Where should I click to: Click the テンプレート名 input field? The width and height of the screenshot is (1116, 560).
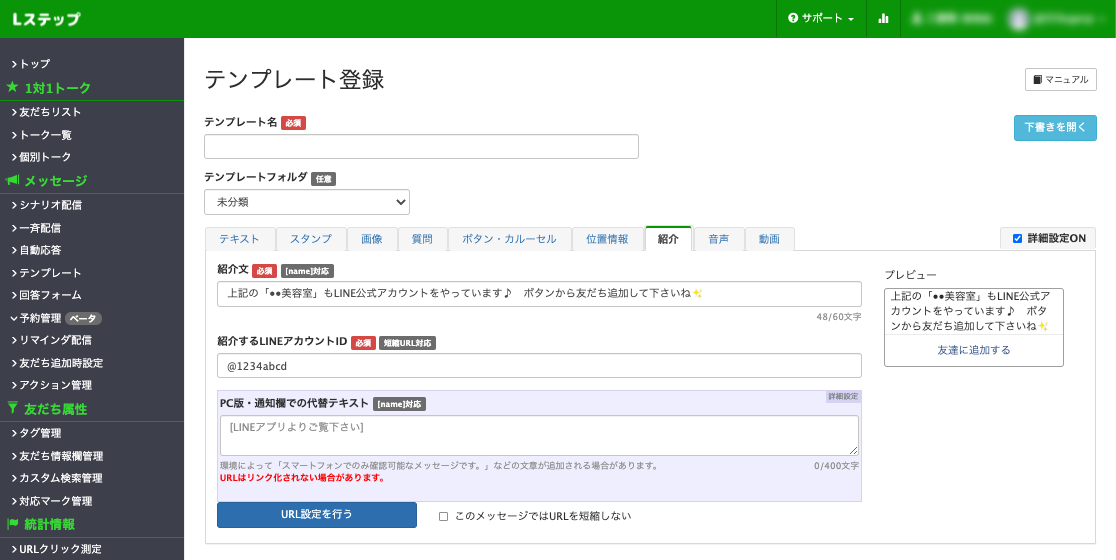421,147
